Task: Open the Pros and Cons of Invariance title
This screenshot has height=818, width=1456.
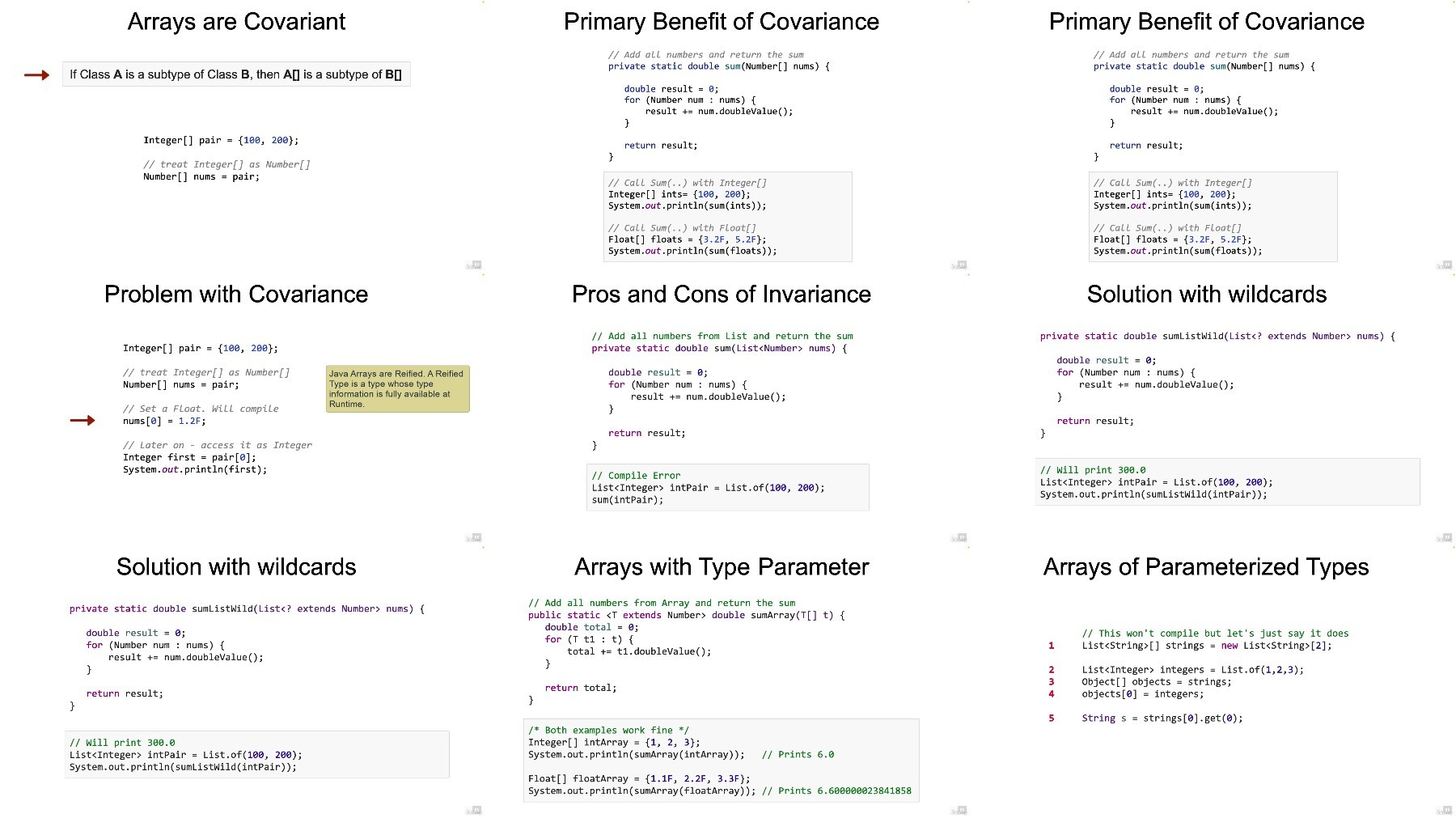Action: tap(722, 295)
